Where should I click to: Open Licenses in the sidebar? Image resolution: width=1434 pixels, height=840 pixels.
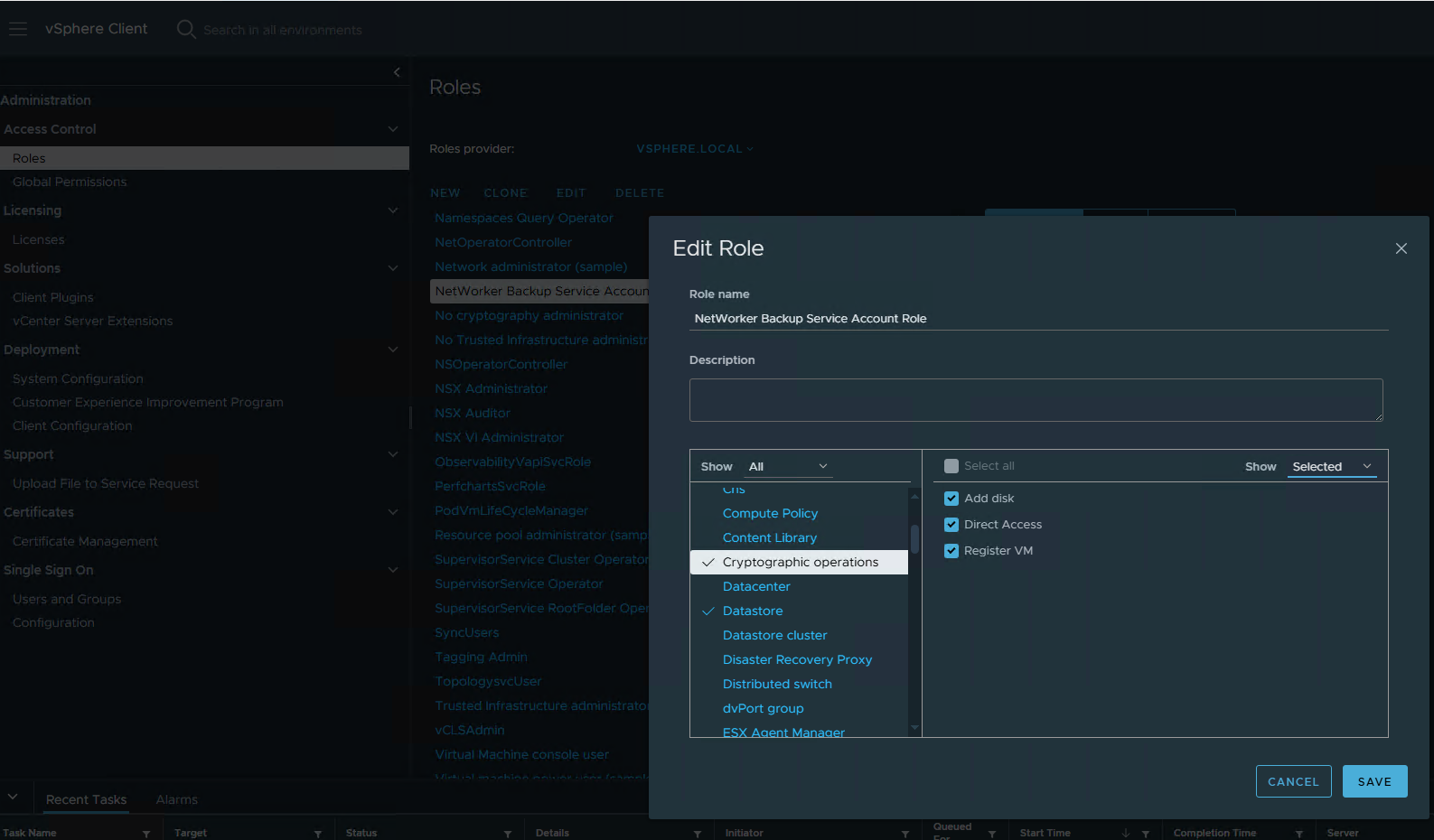click(38, 239)
